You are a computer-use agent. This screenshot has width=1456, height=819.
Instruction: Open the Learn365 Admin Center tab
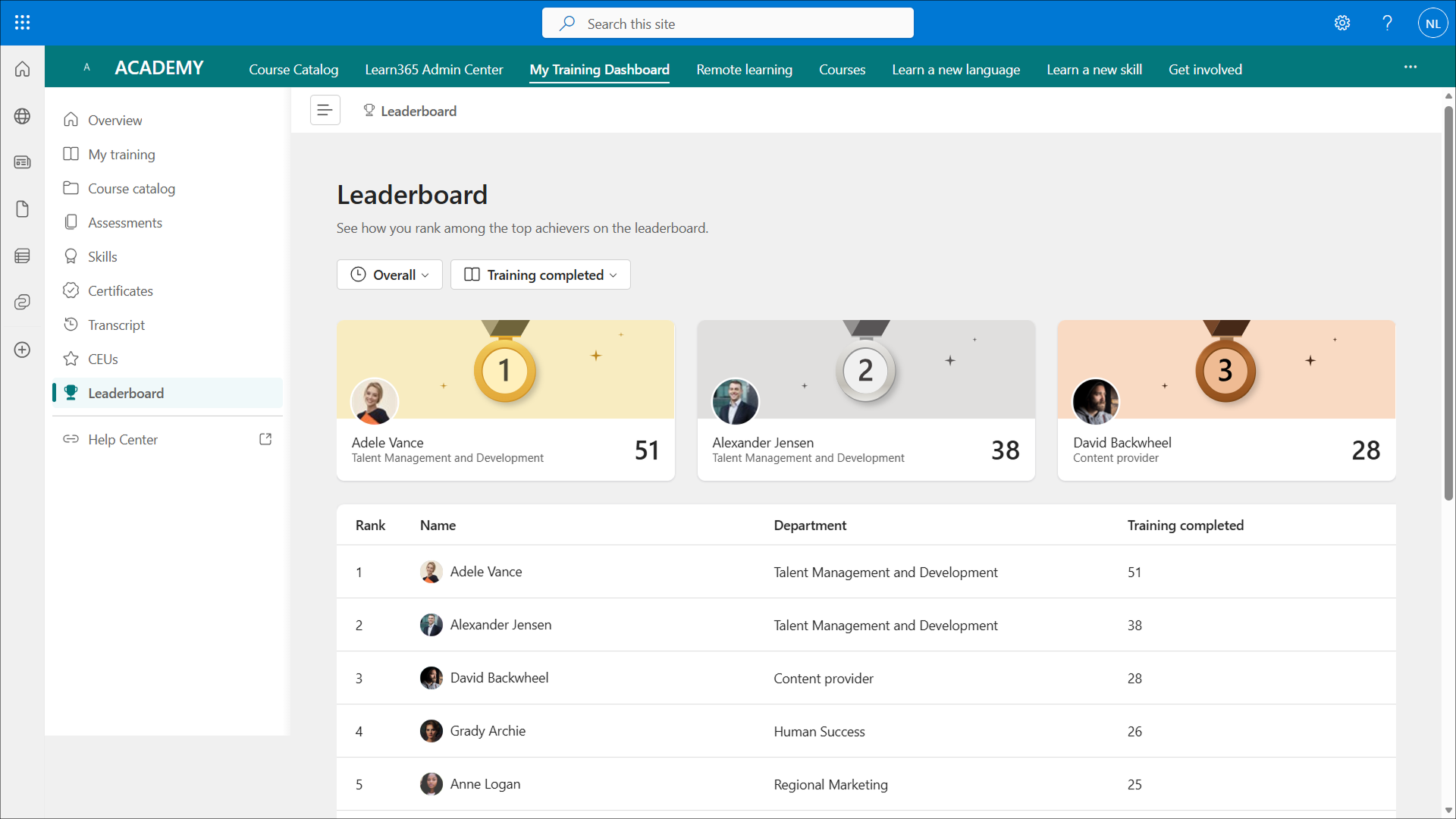click(x=434, y=69)
